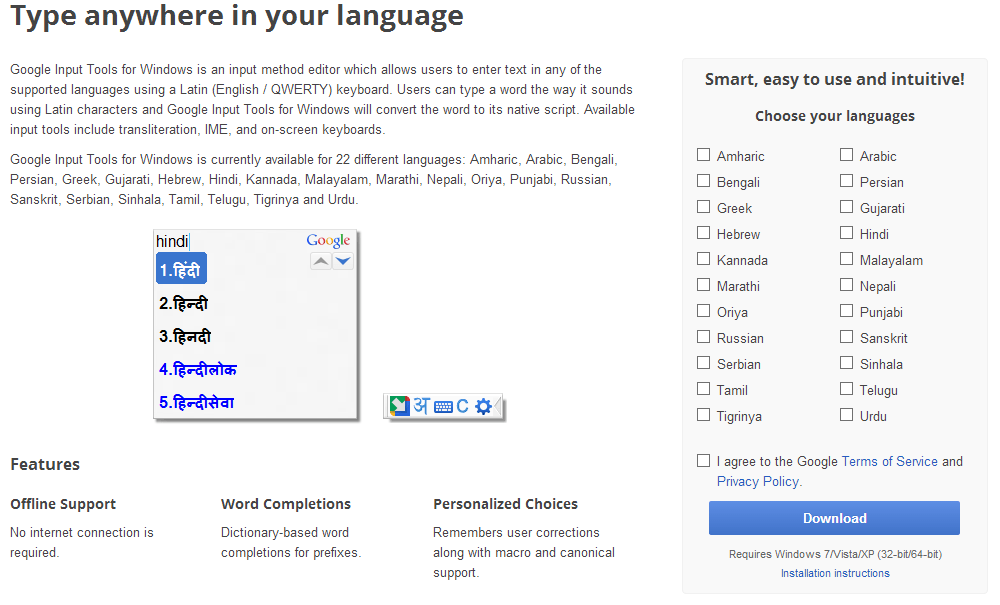
Task: Click the Google Input Tools logo icon in toolbar
Action: [399, 406]
